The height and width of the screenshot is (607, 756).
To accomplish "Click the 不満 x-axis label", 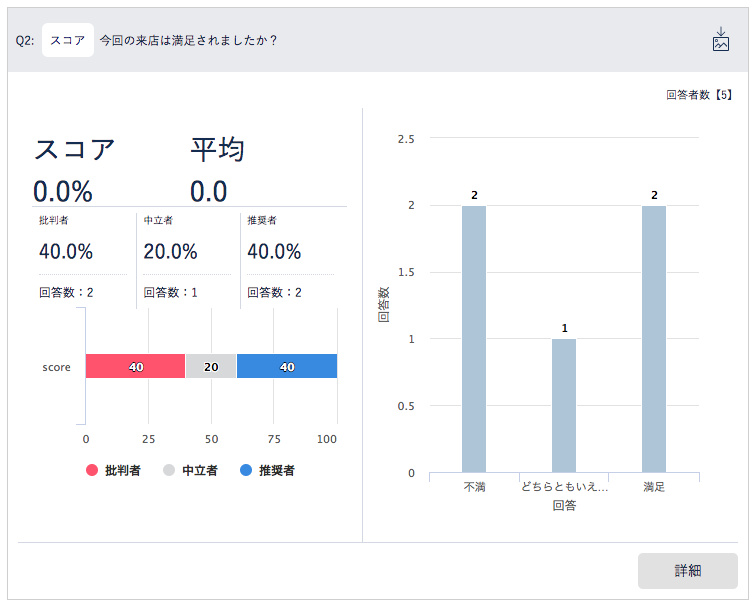I will 474,486.
